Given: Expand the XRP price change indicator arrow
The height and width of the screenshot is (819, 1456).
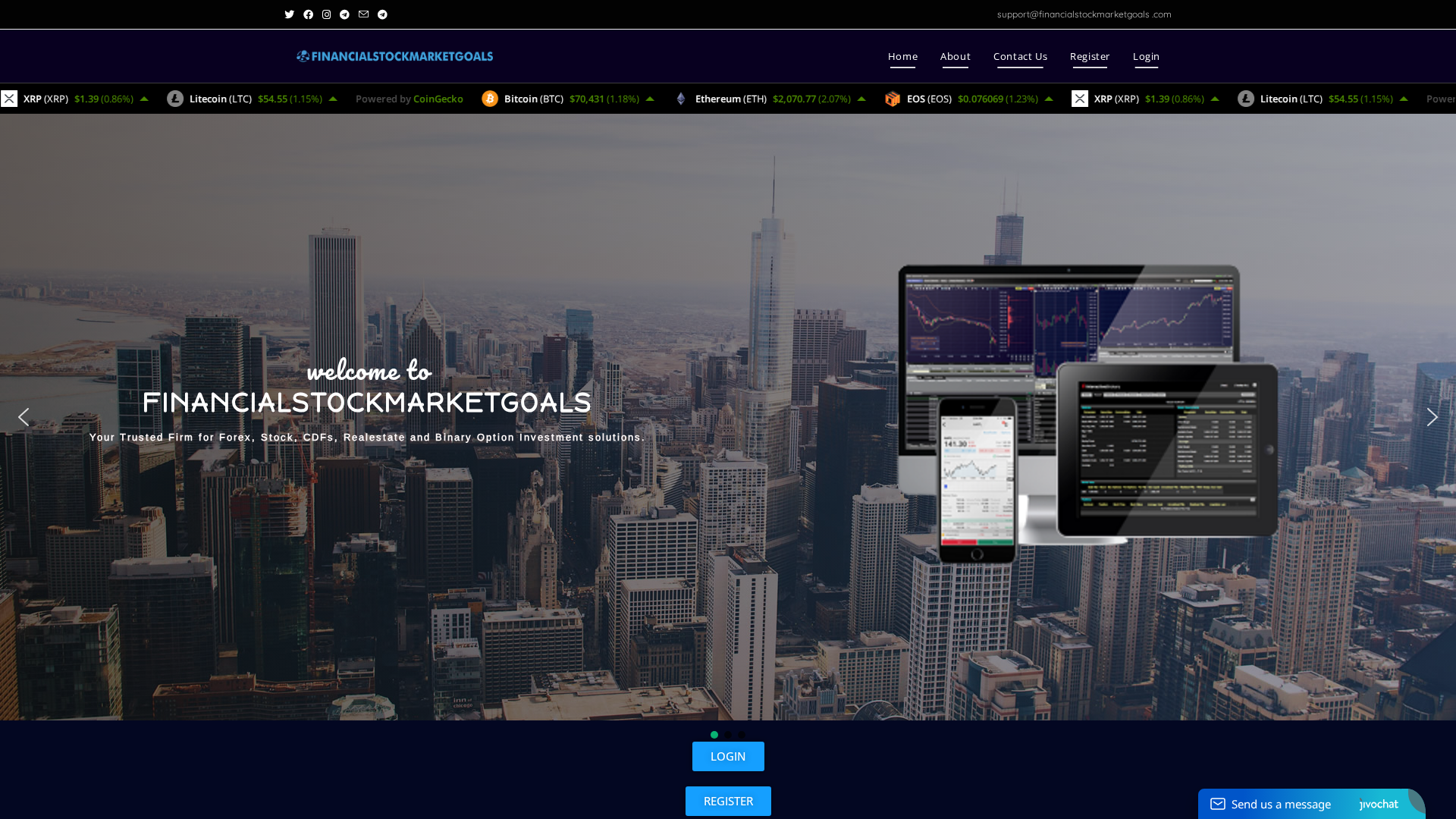Looking at the screenshot, I should pos(143,99).
